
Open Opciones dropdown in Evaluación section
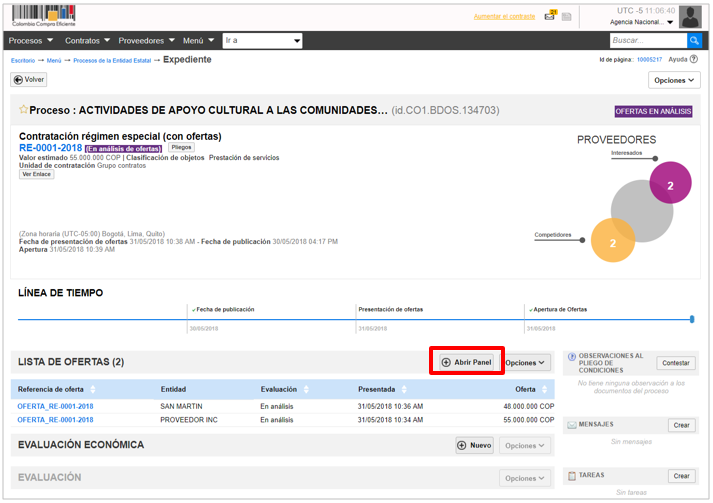(525, 478)
